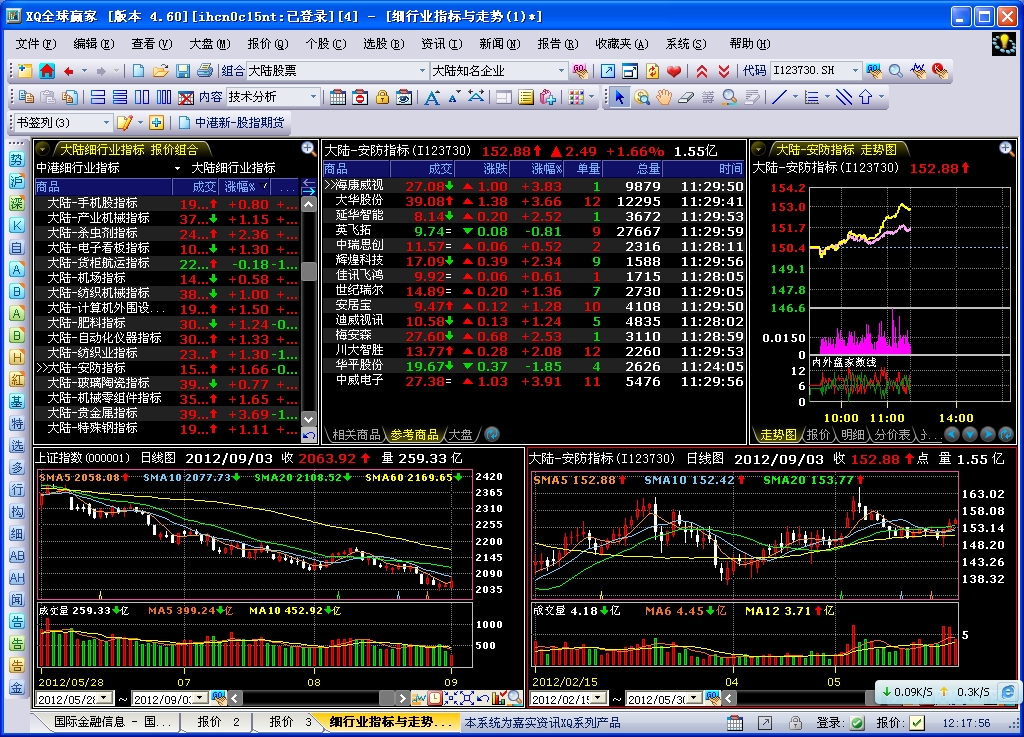Screen dimensions: 1024x737
Task: Click the 中港新-股指期货 bookmark link
Action: (232, 122)
